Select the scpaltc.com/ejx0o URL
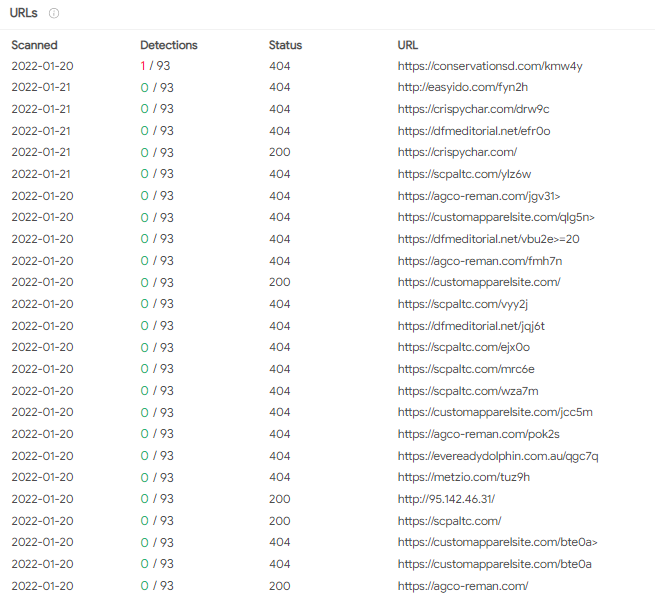The height and width of the screenshot is (604, 655). coord(464,347)
